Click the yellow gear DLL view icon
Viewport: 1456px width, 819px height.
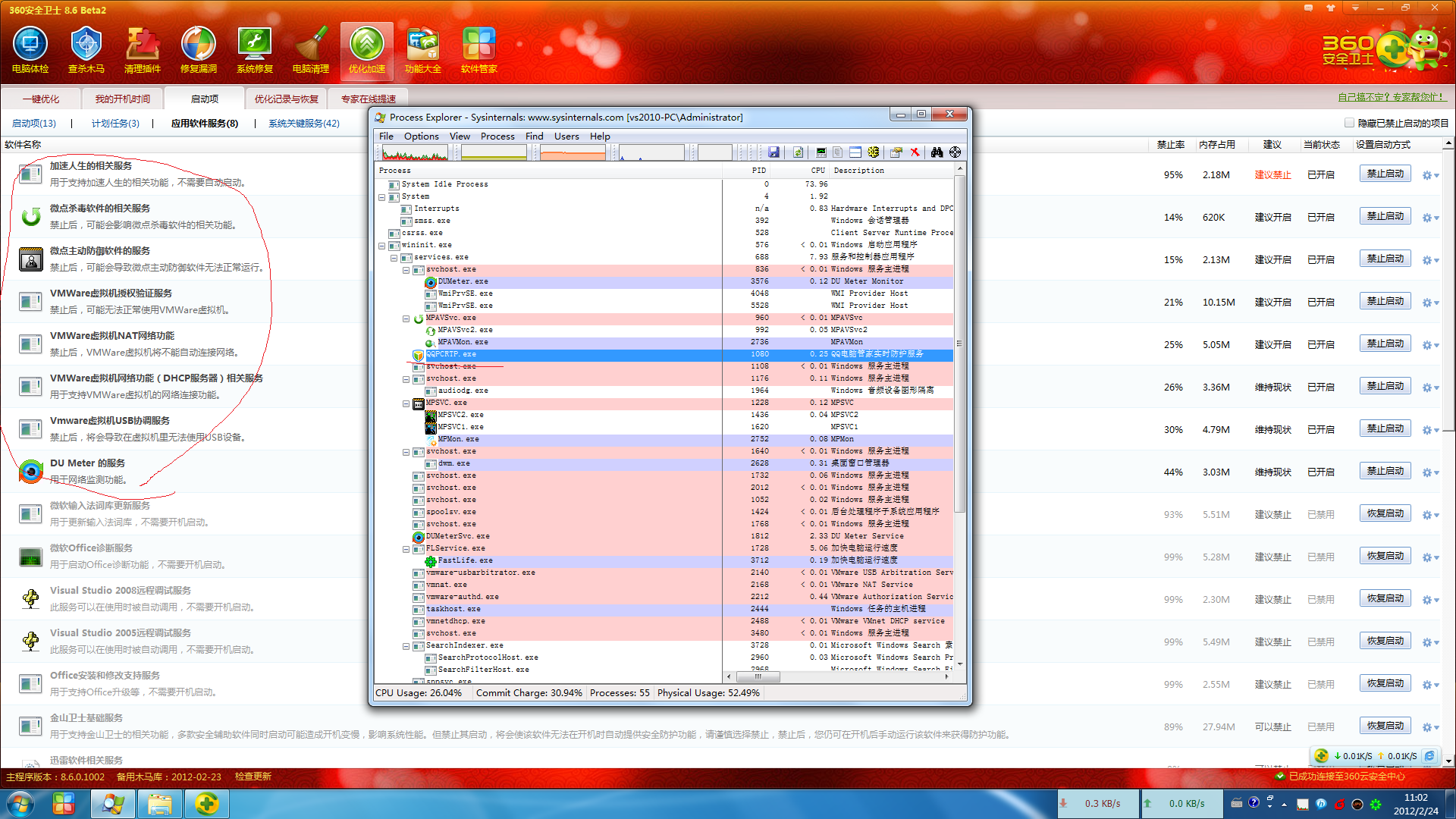tap(874, 152)
